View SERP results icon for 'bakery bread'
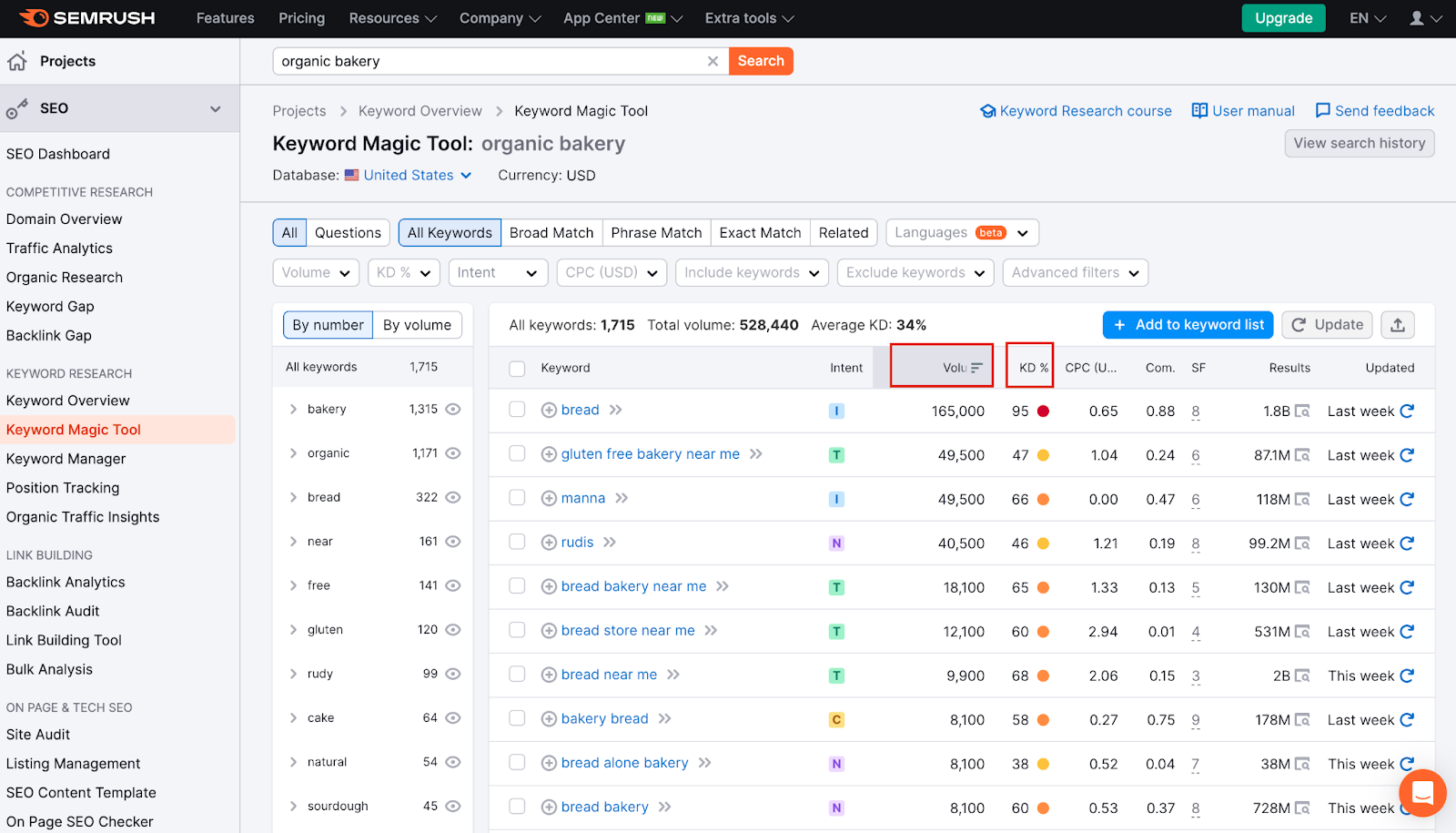Image resolution: width=1456 pixels, height=833 pixels. coord(1302,720)
